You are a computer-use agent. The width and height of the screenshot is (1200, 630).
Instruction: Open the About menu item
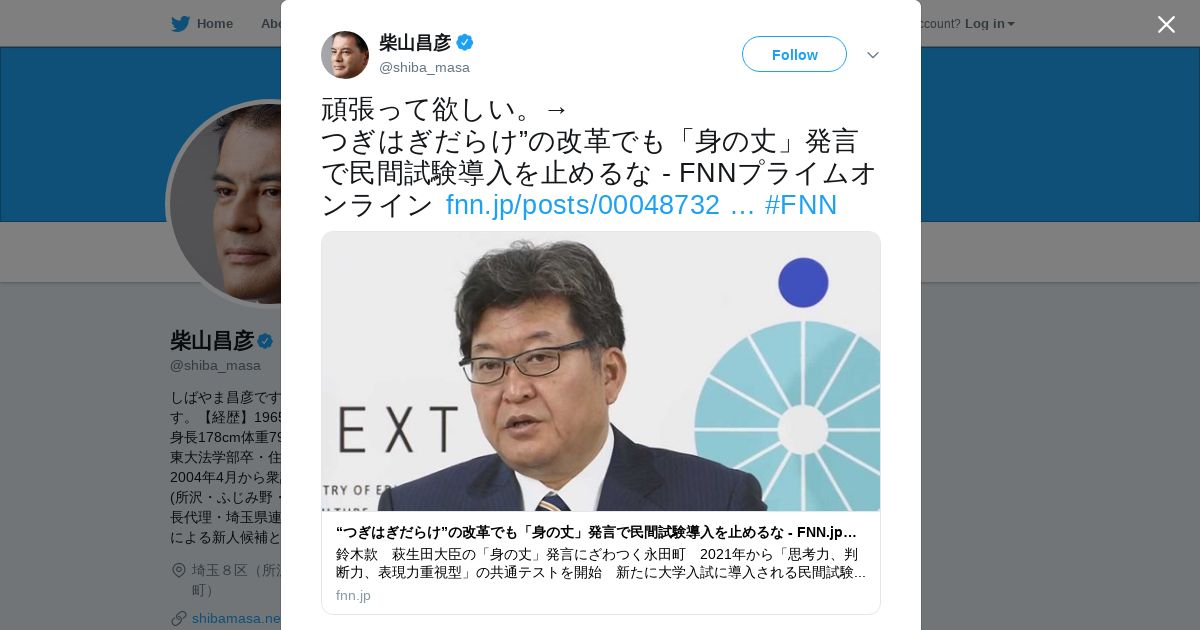click(271, 24)
